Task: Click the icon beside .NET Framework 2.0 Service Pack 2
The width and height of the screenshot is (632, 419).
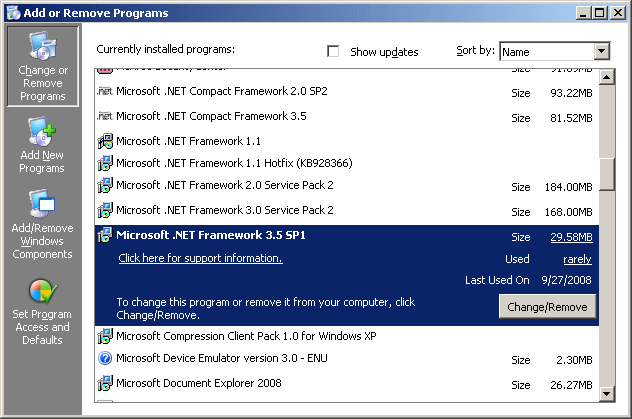Action: pos(105,185)
